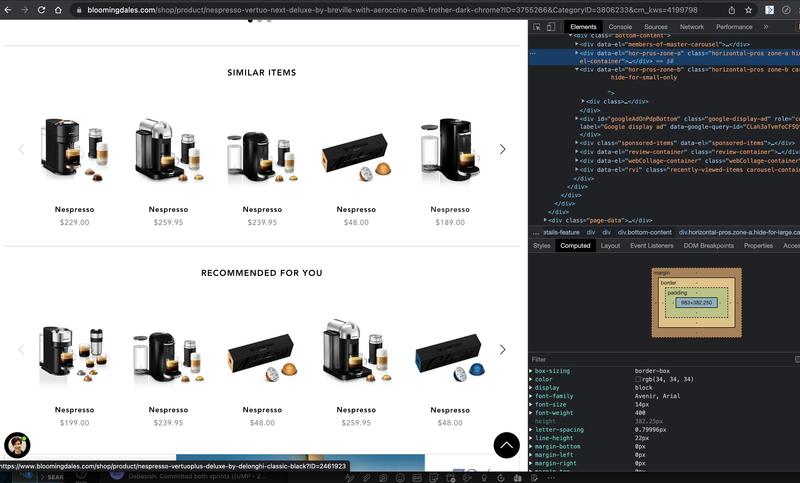Expand the margin-bottom computed property
The image size is (800, 483).
[531, 447]
